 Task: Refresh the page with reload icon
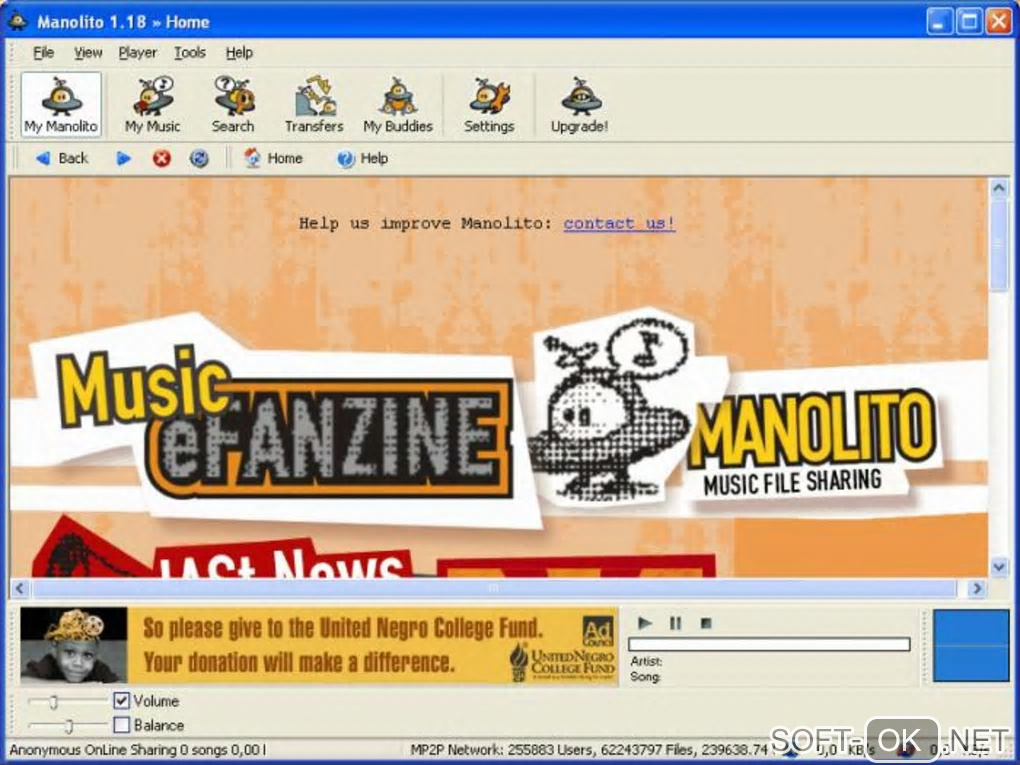pyautogui.click(x=199, y=158)
